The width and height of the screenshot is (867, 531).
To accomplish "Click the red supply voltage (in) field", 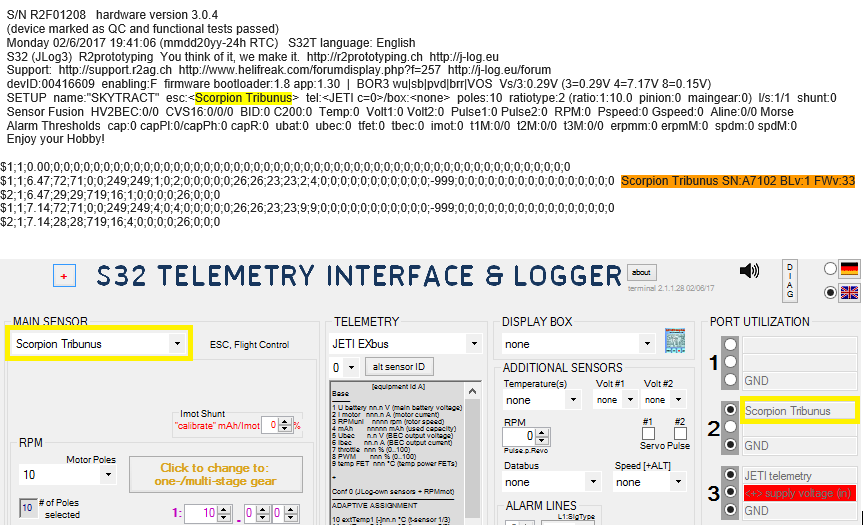I will click(799, 493).
